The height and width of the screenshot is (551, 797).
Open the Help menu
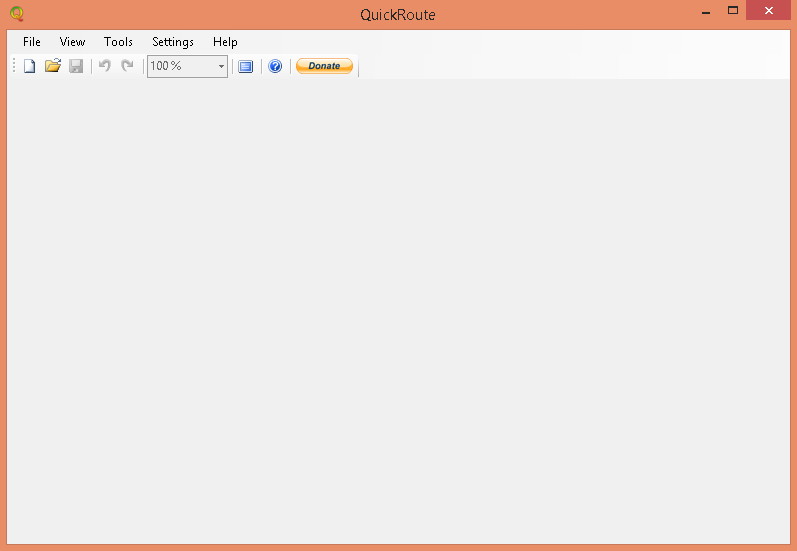pyautogui.click(x=225, y=42)
